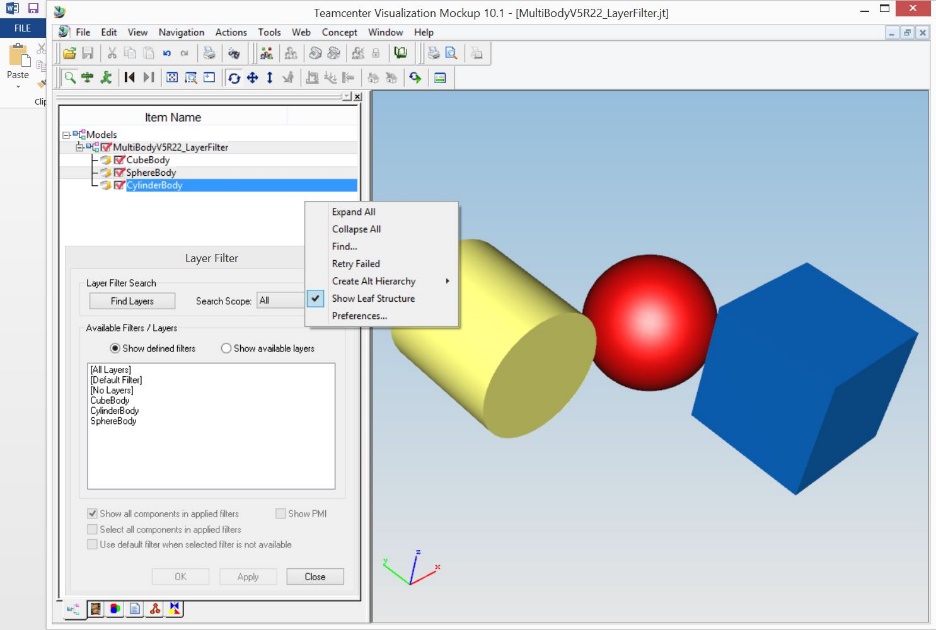Open the blue-yellow-red shapes tab

[174, 609]
